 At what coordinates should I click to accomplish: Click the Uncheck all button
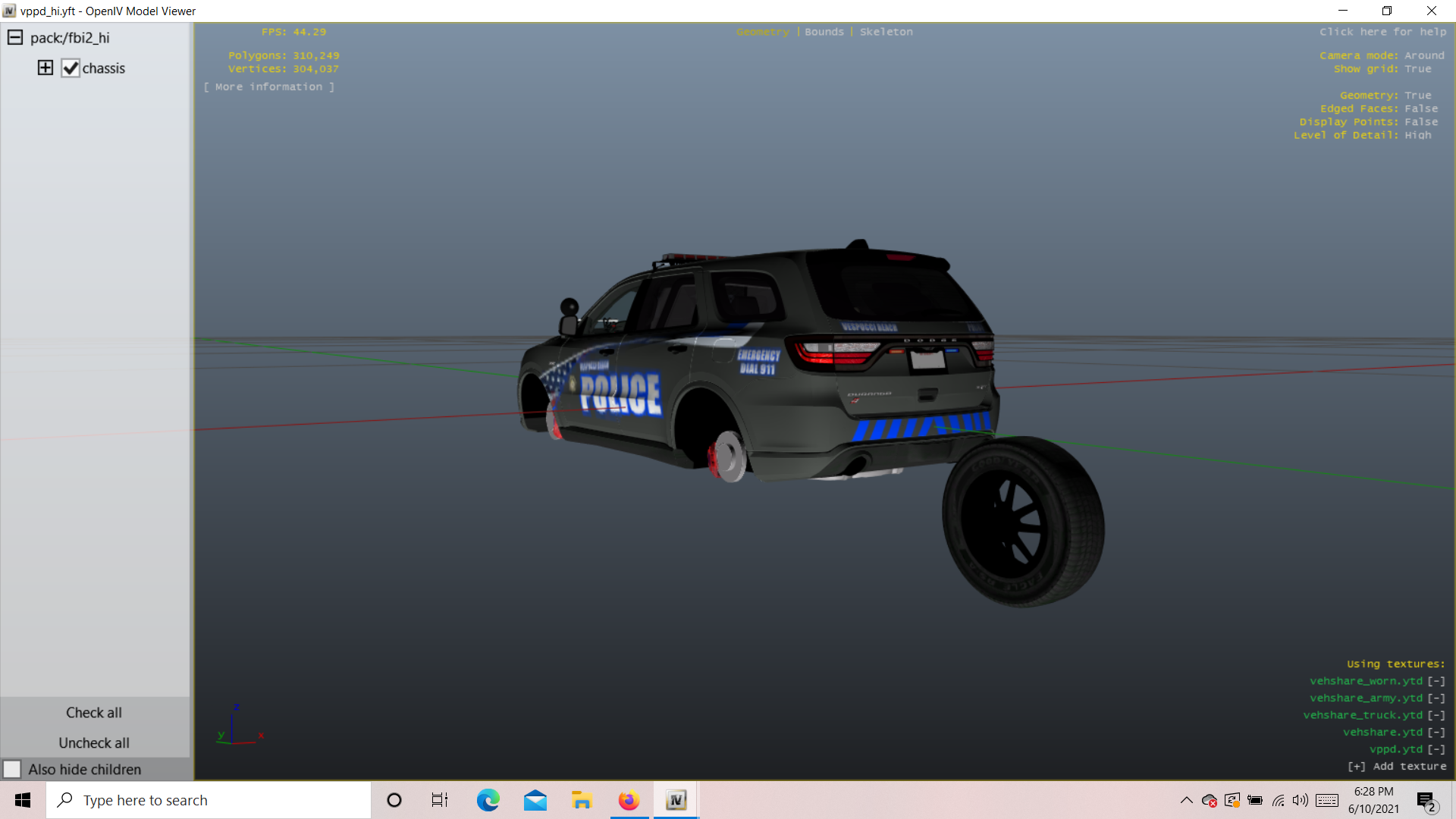(94, 743)
